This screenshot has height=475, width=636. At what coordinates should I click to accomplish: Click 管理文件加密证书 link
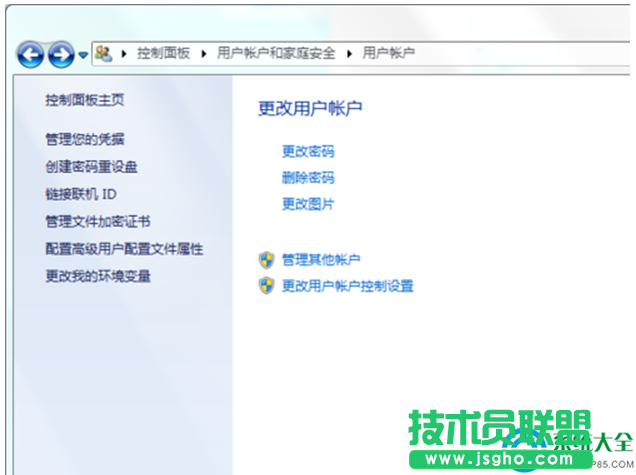[97, 221]
